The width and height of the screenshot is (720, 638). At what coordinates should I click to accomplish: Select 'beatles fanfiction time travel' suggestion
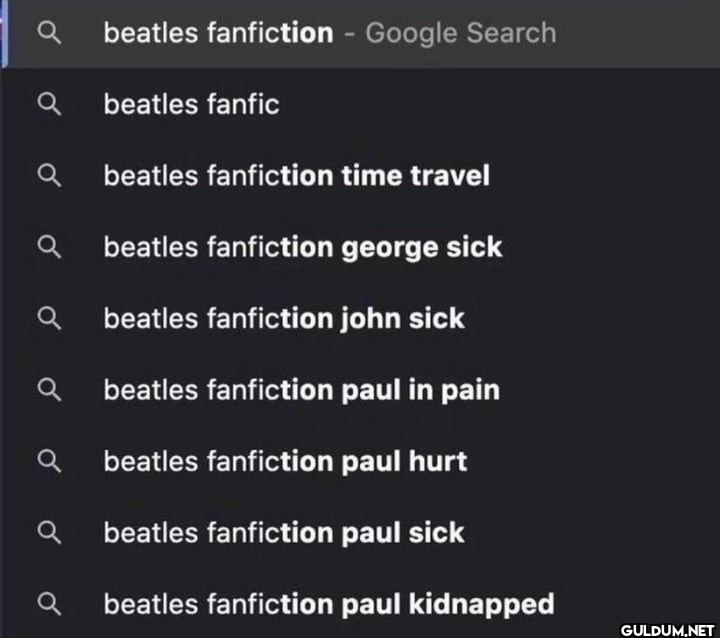tap(296, 176)
